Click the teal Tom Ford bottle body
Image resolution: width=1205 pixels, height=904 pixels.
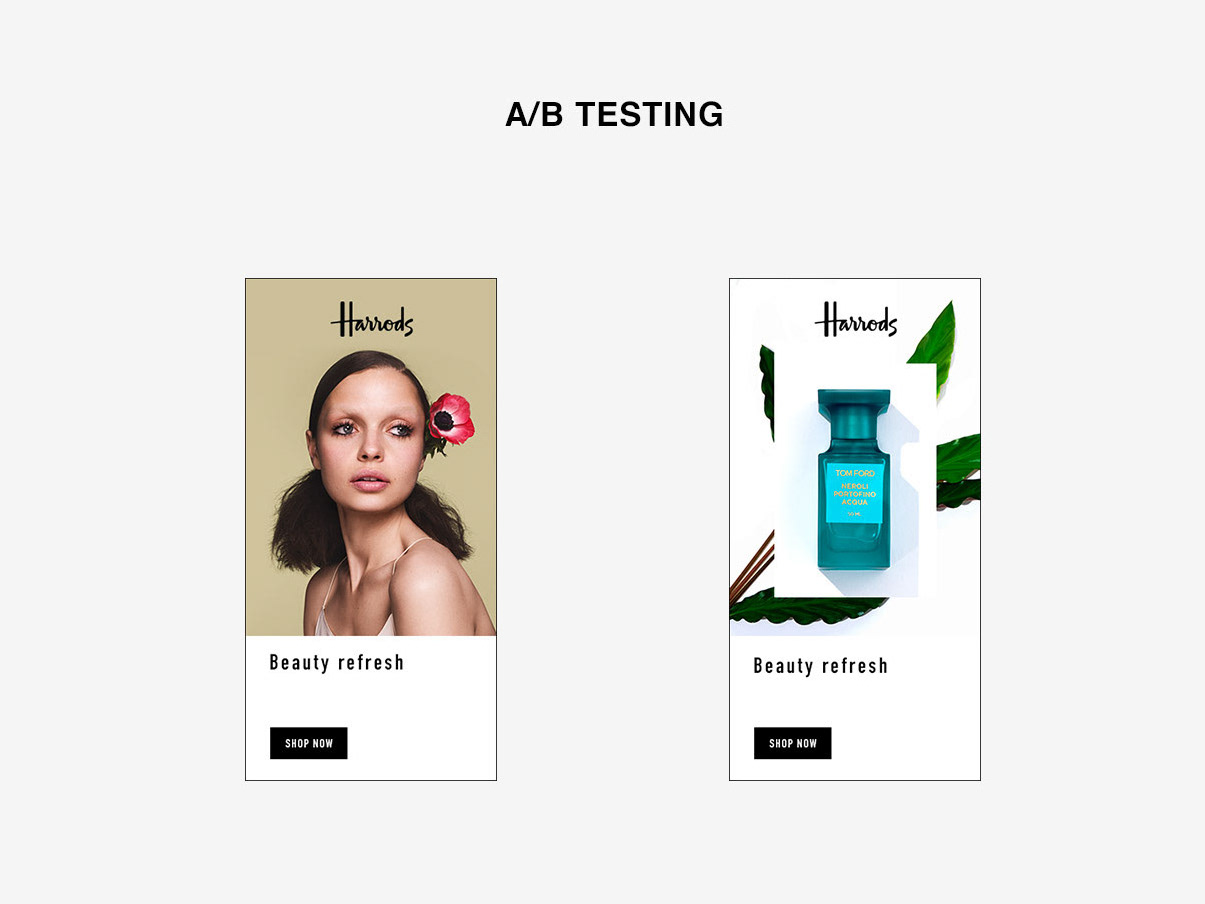pos(853,510)
